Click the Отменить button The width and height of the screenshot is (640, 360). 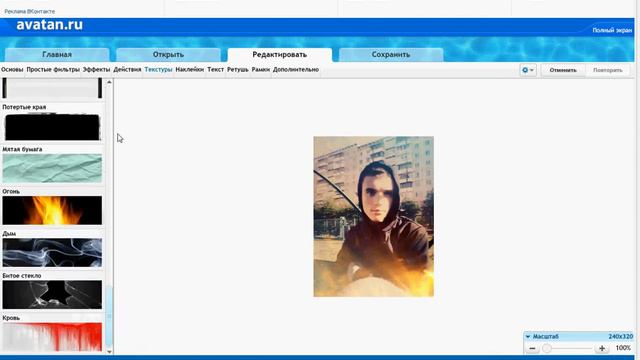563,70
